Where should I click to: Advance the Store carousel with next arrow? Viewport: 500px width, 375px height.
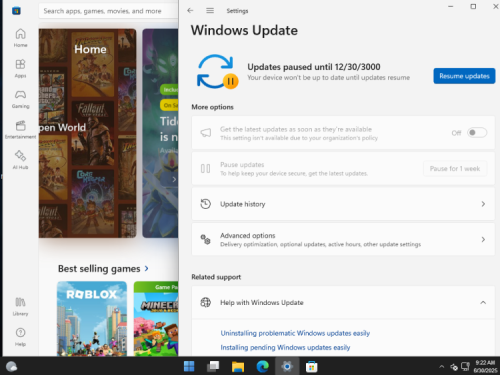(174, 179)
